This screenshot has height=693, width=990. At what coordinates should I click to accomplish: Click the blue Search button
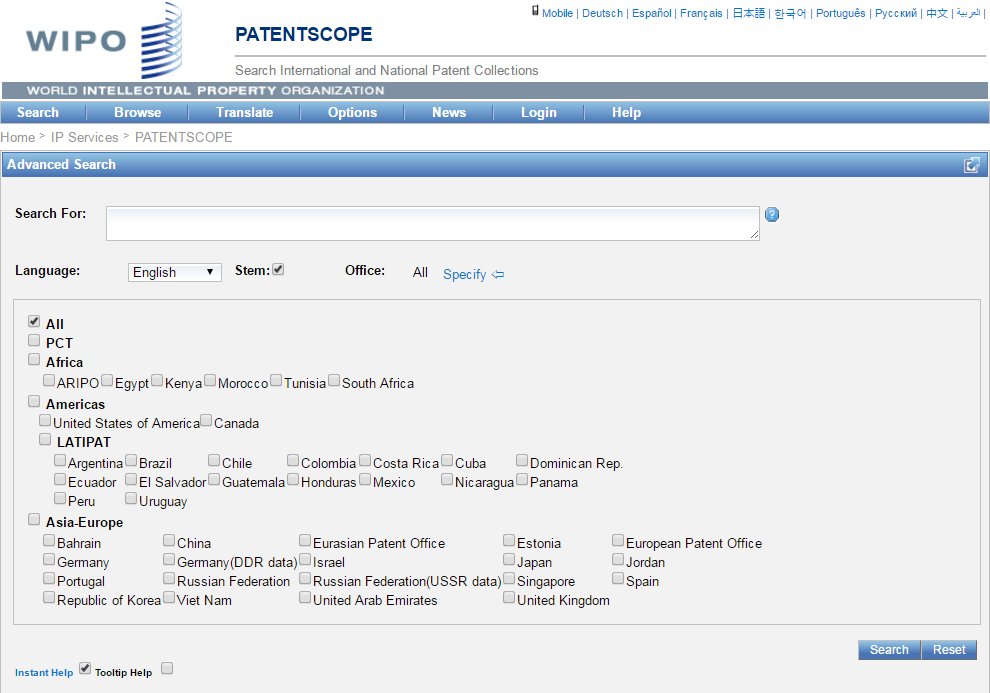(x=889, y=649)
